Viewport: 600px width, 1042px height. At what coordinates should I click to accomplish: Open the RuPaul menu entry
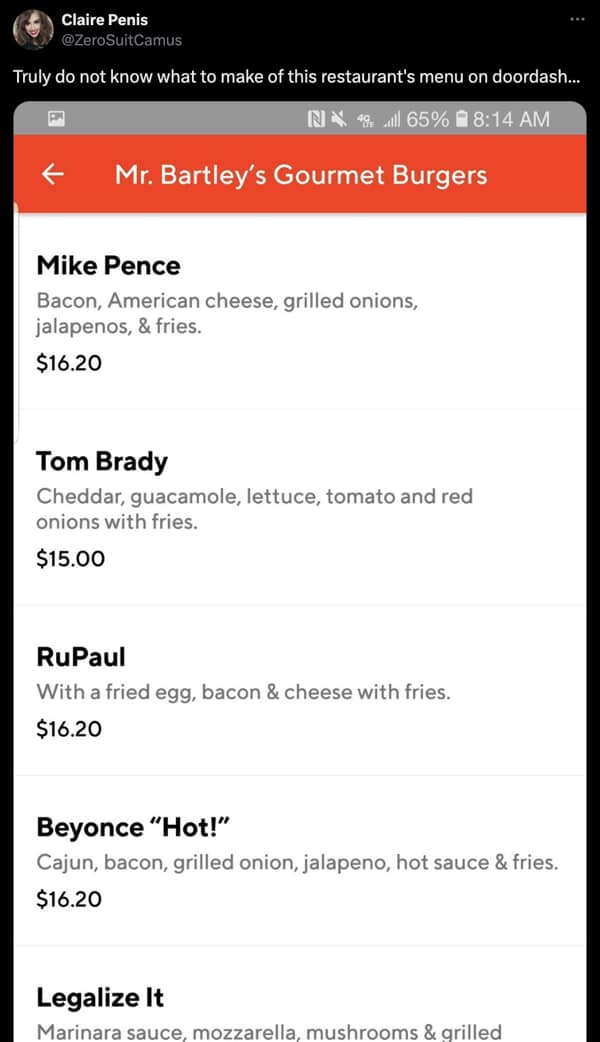click(x=80, y=657)
